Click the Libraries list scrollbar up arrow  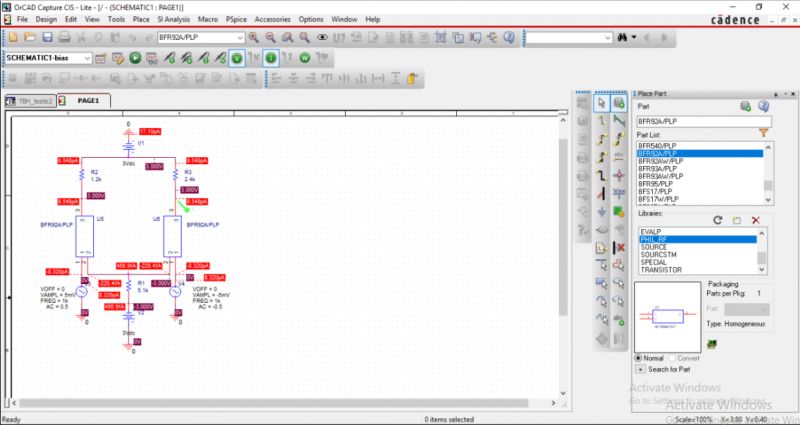click(x=762, y=233)
